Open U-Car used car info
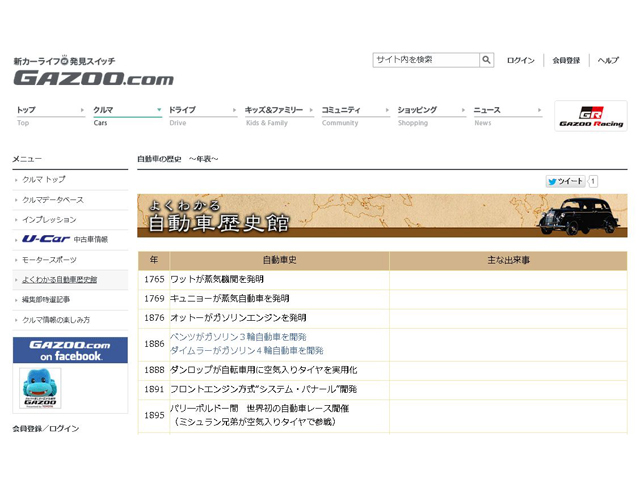The image size is (640, 480). point(70,239)
